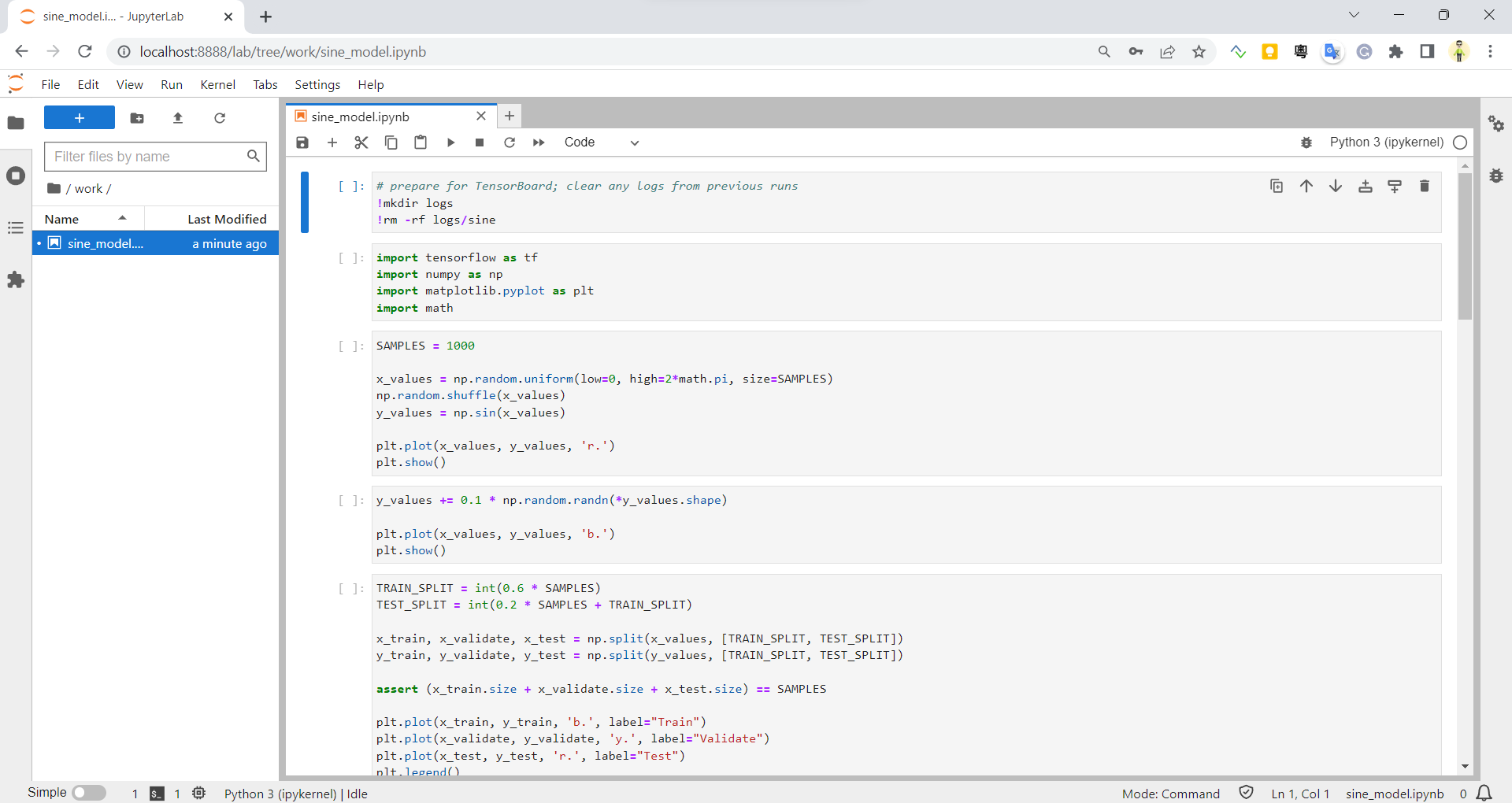The width and height of the screenshot is (1512, 803).
Task: Open the running terminals and kernels sidebar
Action: (x=16, y=176)
